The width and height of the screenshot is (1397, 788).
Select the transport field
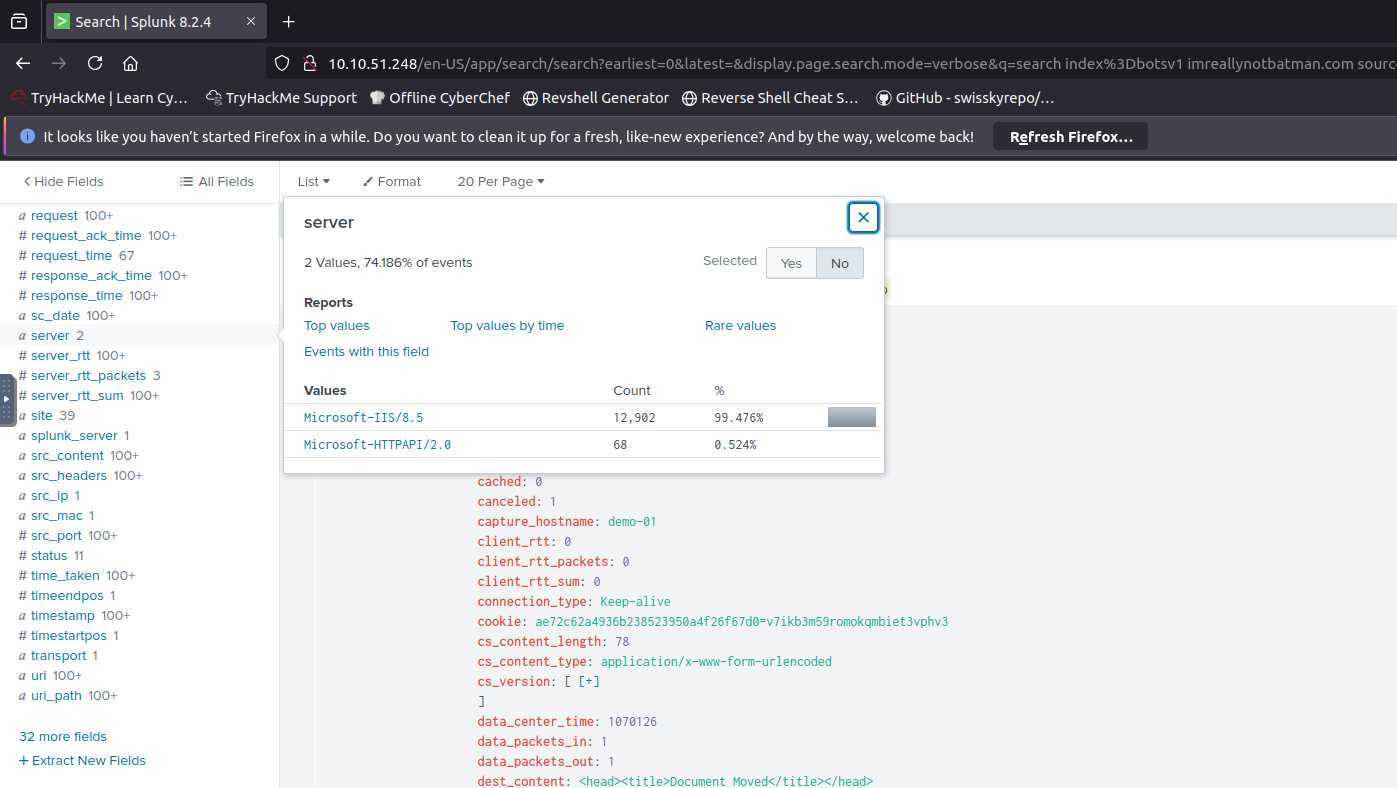tap(59, 655)
